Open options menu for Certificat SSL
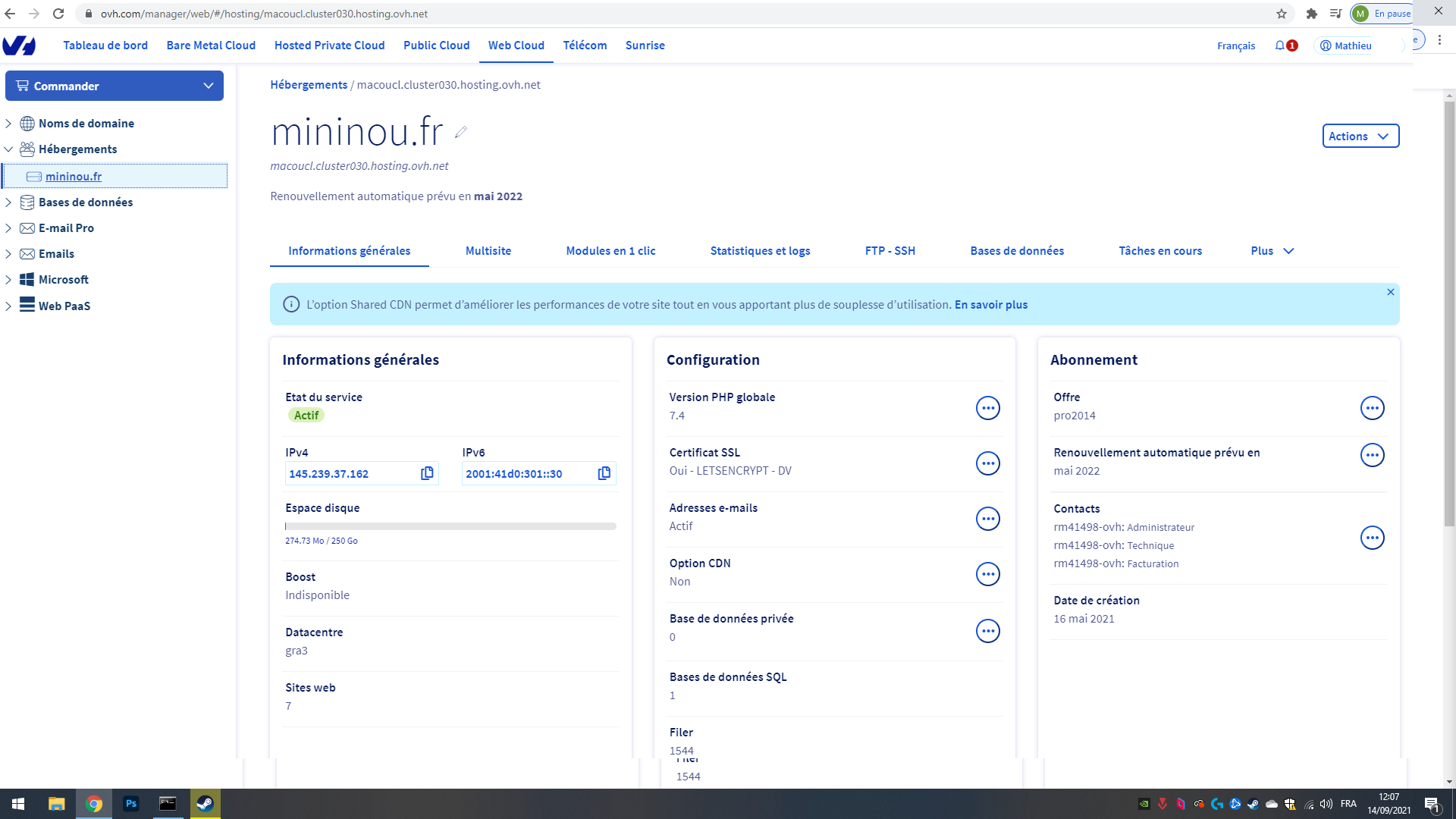This screenshot has height=819, width=1456. click(987, 463)
